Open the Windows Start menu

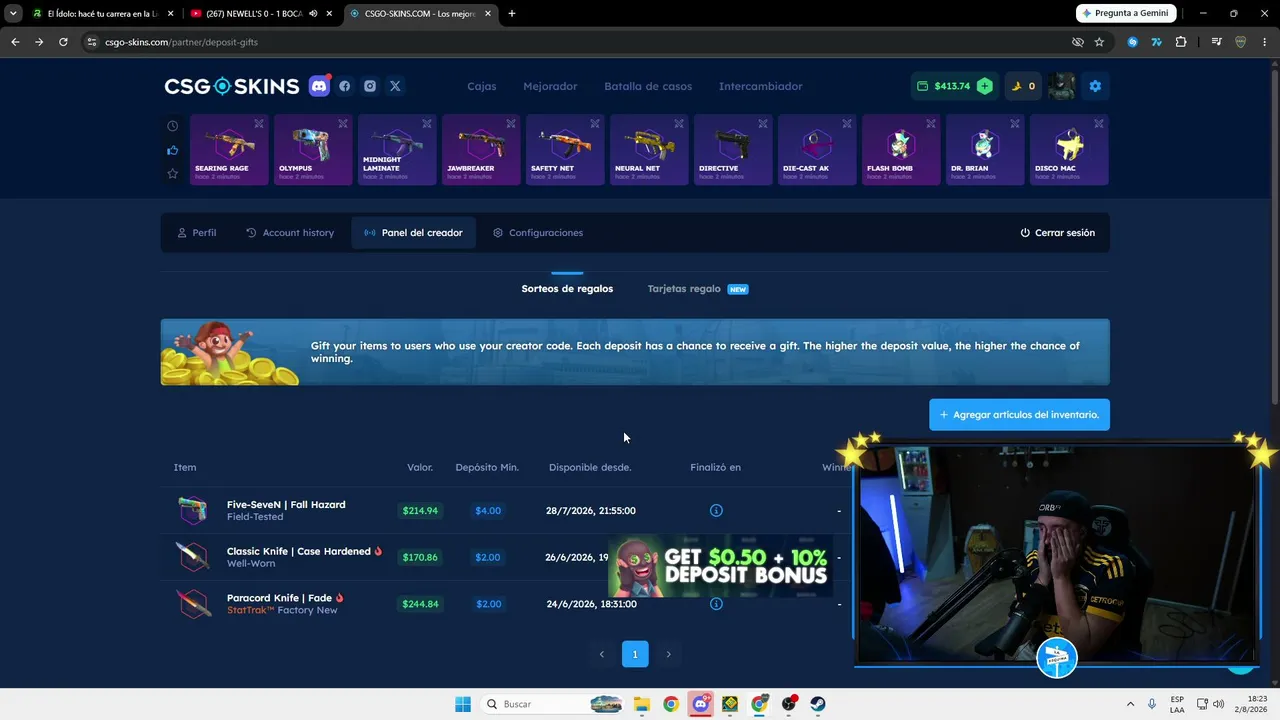click(463, 704)
